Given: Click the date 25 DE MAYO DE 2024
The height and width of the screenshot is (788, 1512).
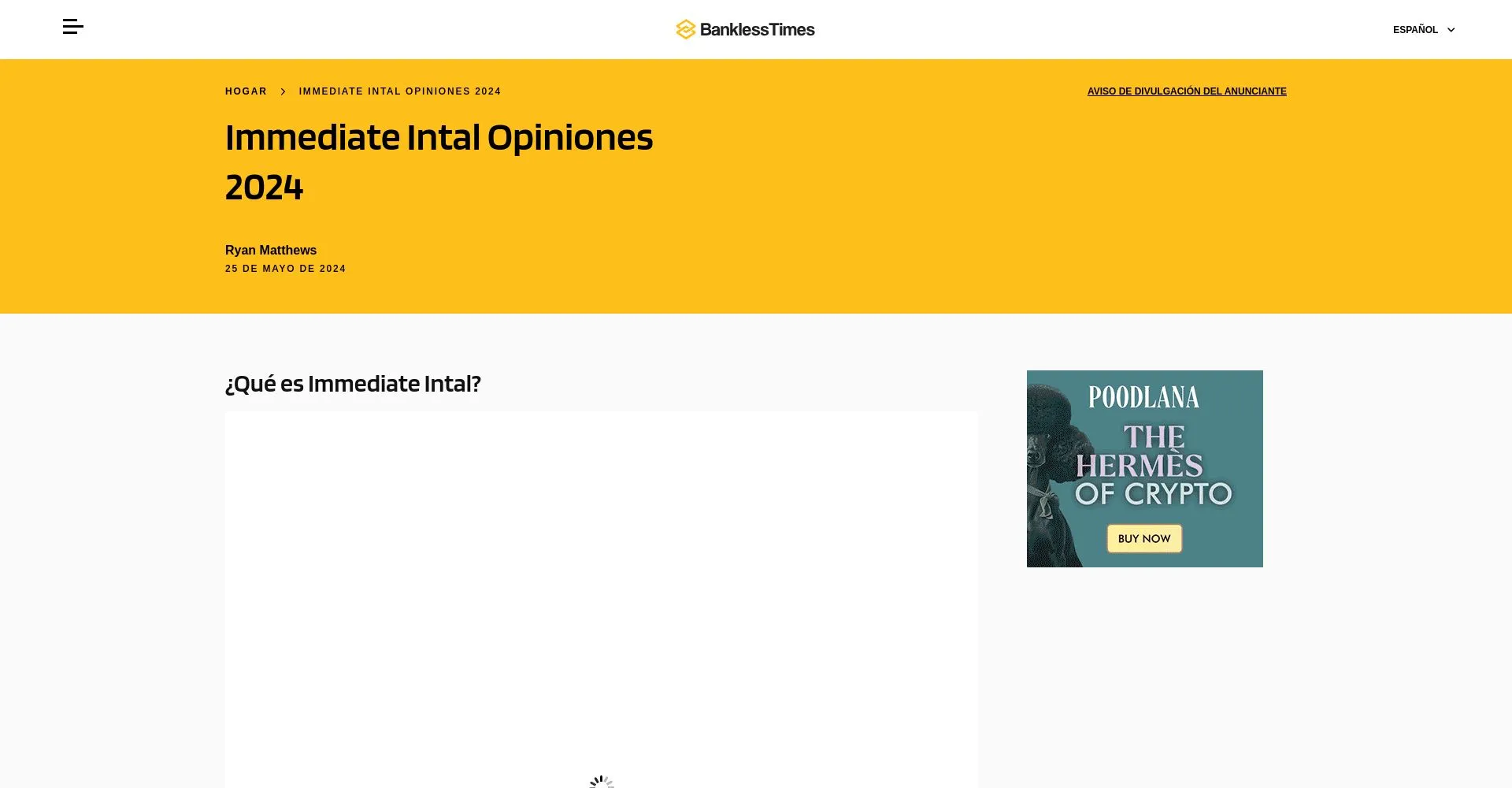Looking at the screenshot, I should click(285, 269).
